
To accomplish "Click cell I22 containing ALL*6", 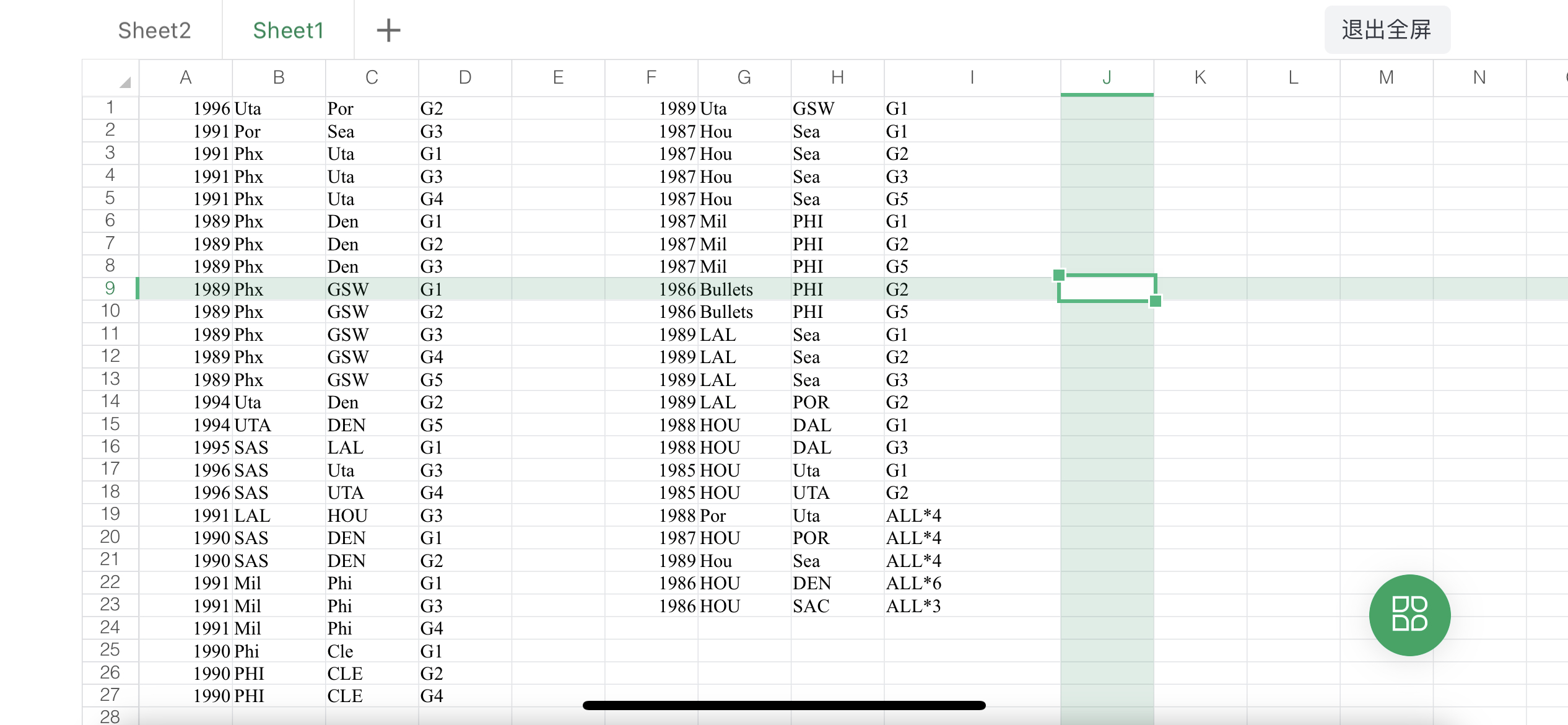I will [x=972, y=583].
